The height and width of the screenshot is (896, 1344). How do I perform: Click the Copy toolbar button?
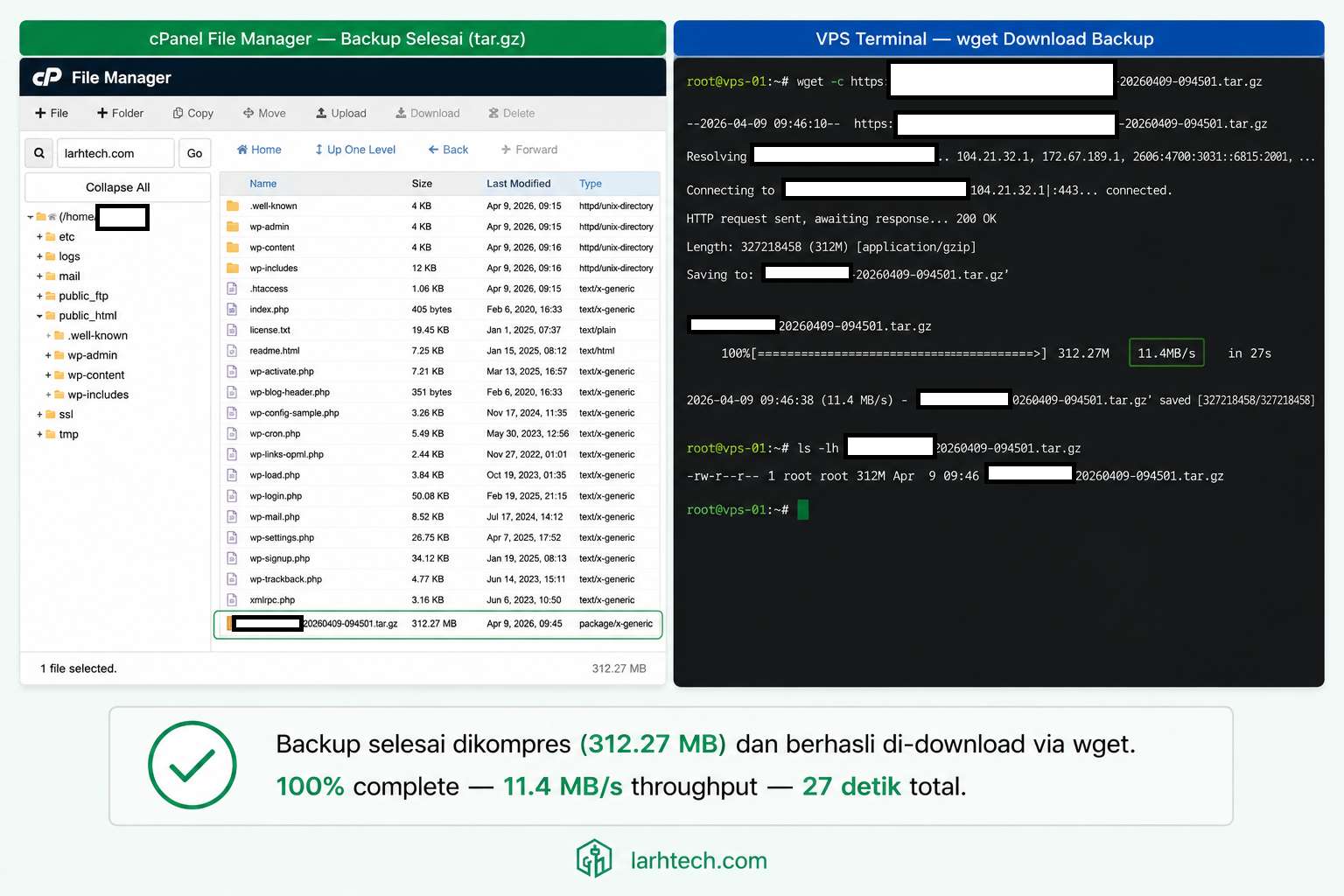click(193, 113)
